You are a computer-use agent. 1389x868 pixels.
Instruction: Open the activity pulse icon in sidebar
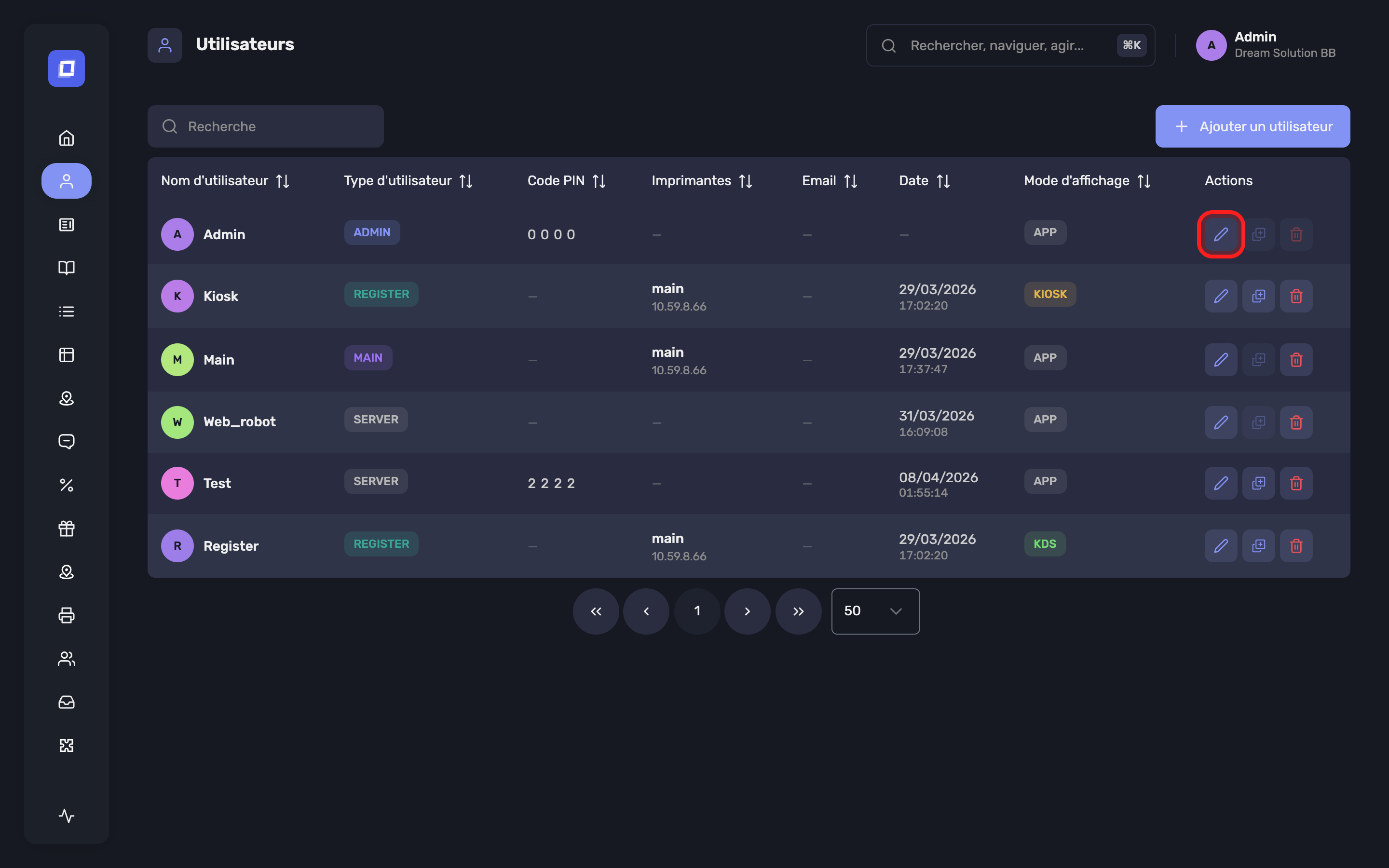point(67,815)
